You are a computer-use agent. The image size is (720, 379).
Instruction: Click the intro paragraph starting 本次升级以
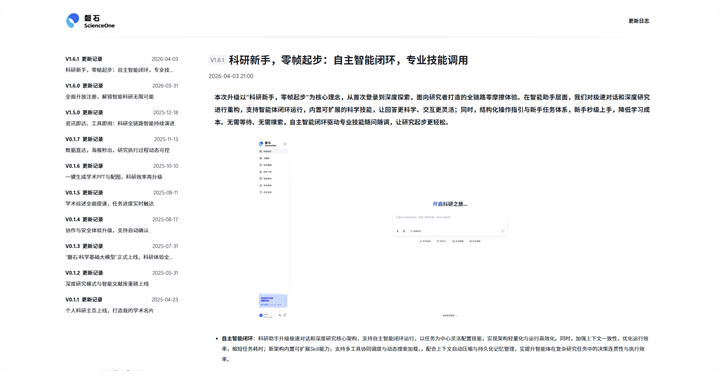[432, 110]
